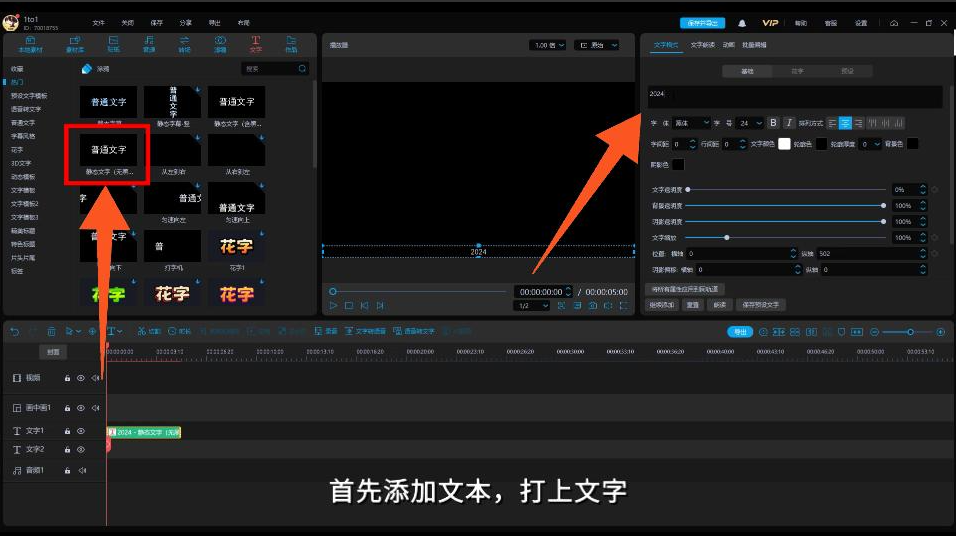Click the notification bell icon

tap(742, 23)
